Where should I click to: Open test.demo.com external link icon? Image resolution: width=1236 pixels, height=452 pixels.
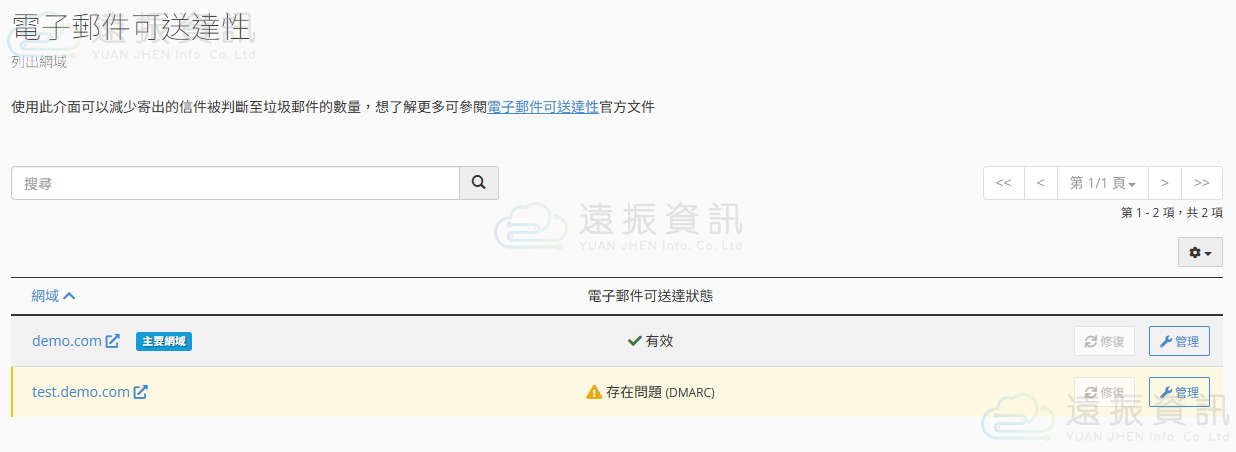pos(141,392)
